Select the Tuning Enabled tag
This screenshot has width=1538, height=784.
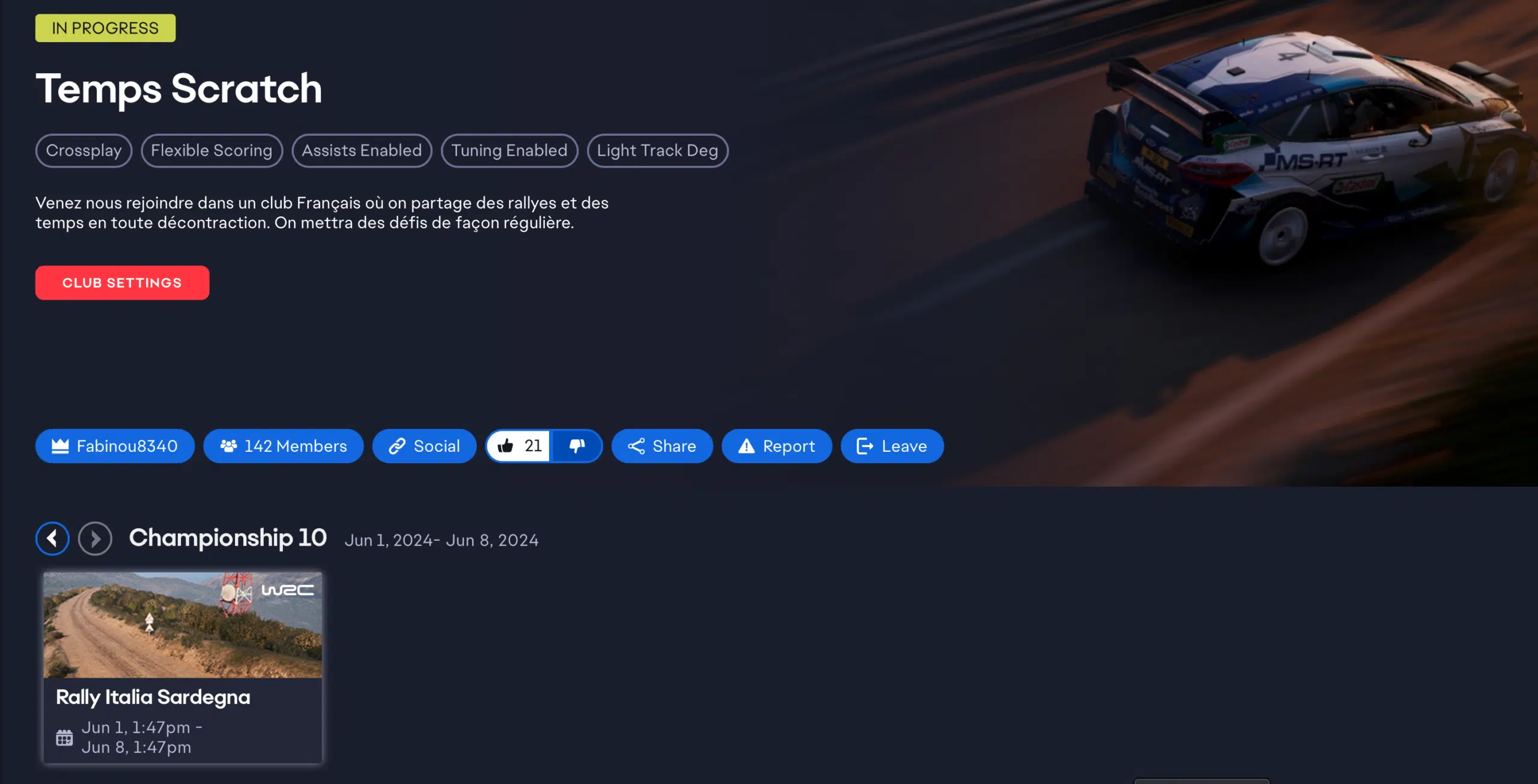click(509, 150)
